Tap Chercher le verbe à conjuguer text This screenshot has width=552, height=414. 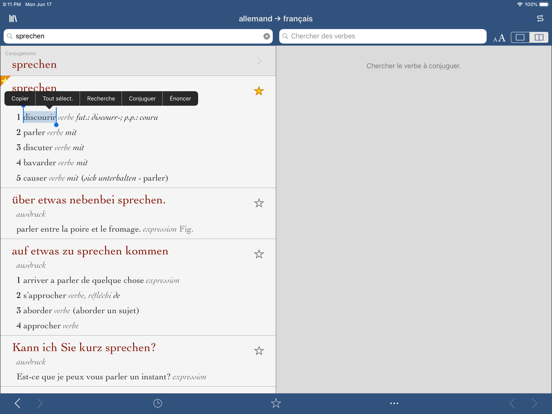click(x=413, y=66)
